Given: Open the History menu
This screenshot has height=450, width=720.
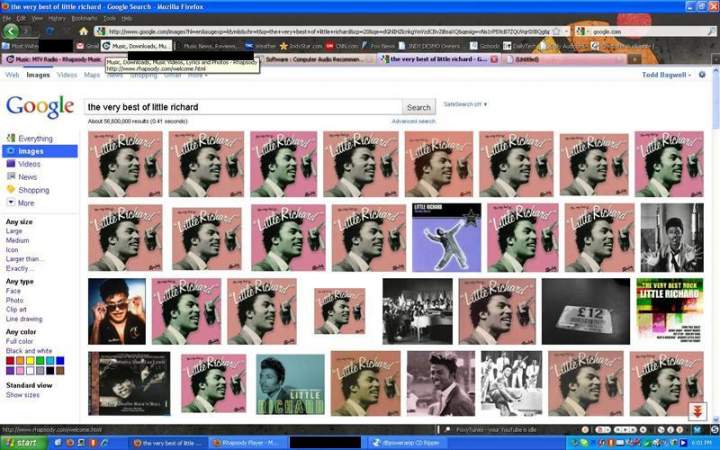Looking at the screenshot, I should click(57, 18).
